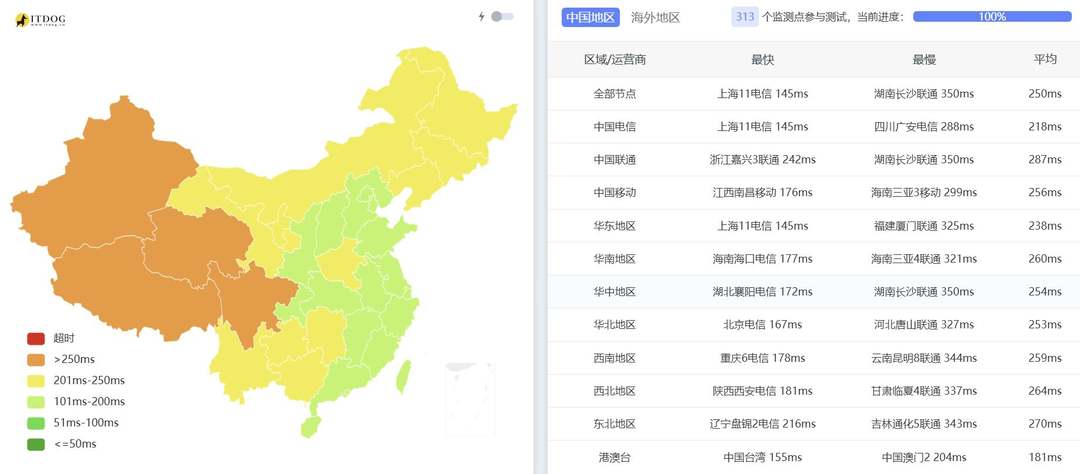
Task: Click the 东北地区 average 270ms value
Action: [x=1045, y=424]
